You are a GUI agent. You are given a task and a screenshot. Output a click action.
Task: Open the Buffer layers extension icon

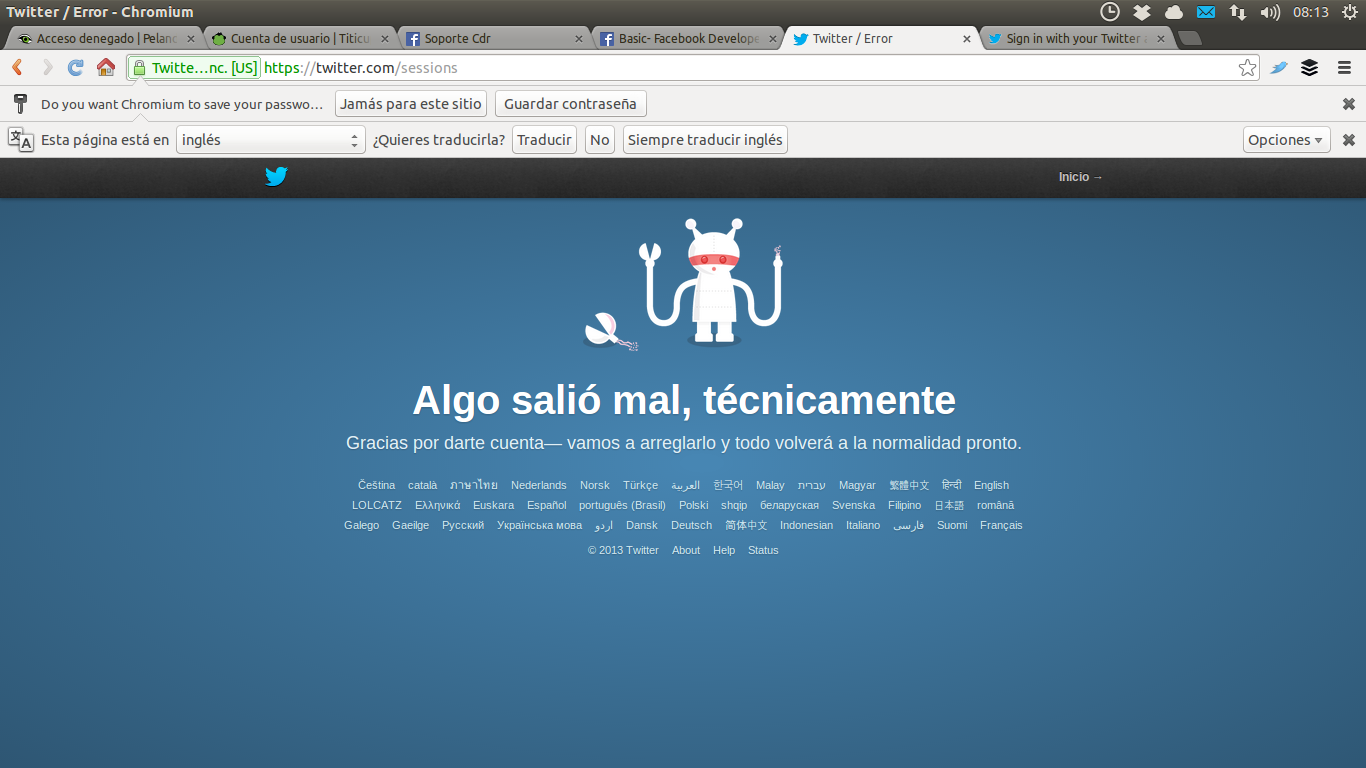click(x=1309, y=68)
